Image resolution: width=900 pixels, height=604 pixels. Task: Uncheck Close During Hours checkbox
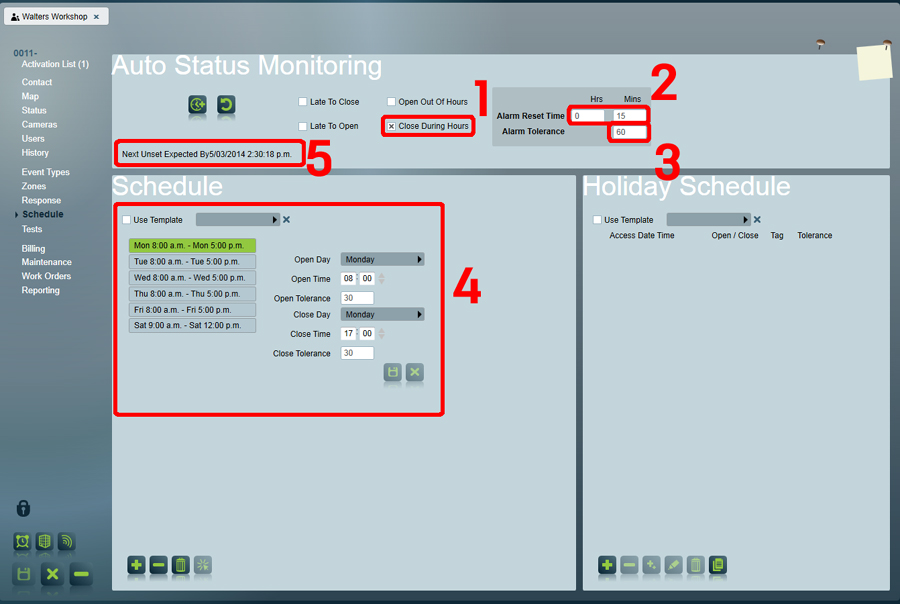coord(391,126)
